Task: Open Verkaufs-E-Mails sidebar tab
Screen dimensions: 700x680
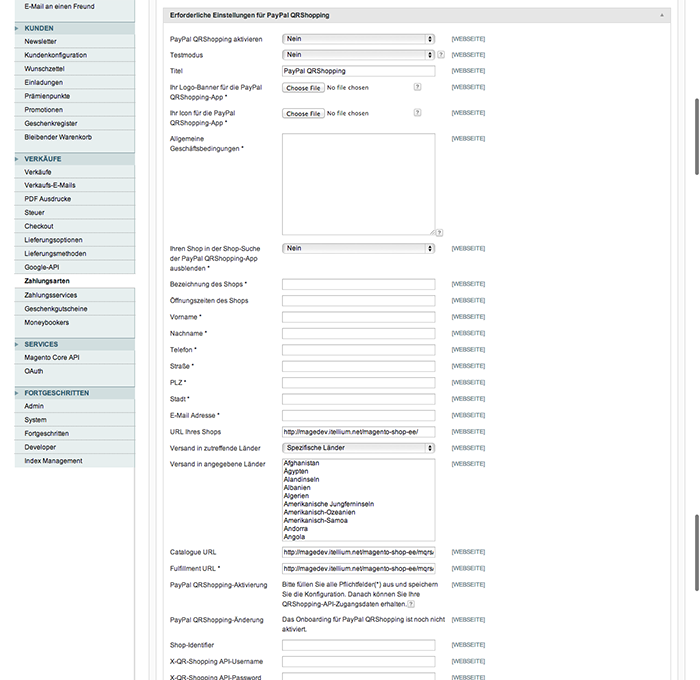Action: 75,185
